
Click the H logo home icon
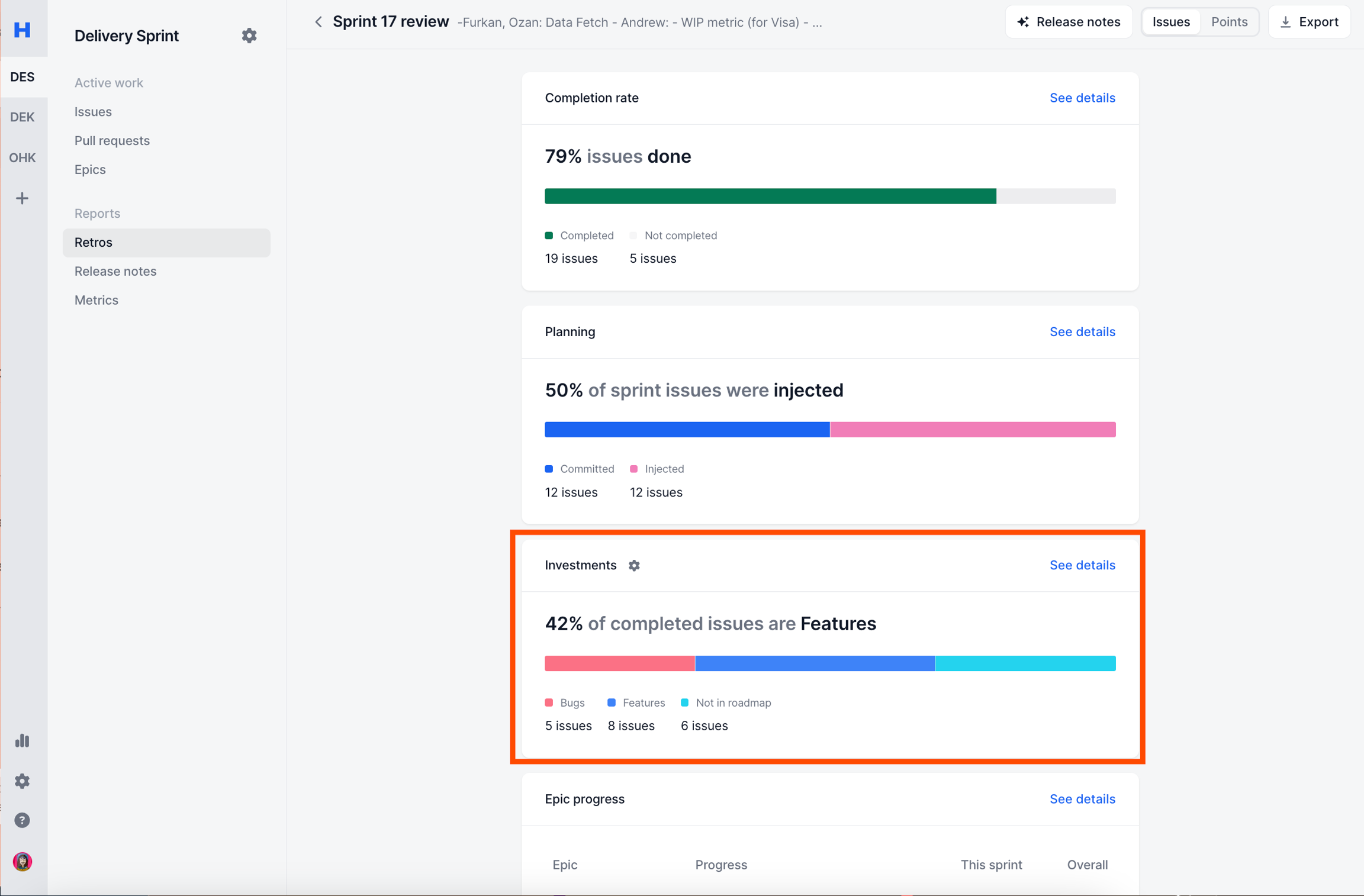click(x=22, y=30)
